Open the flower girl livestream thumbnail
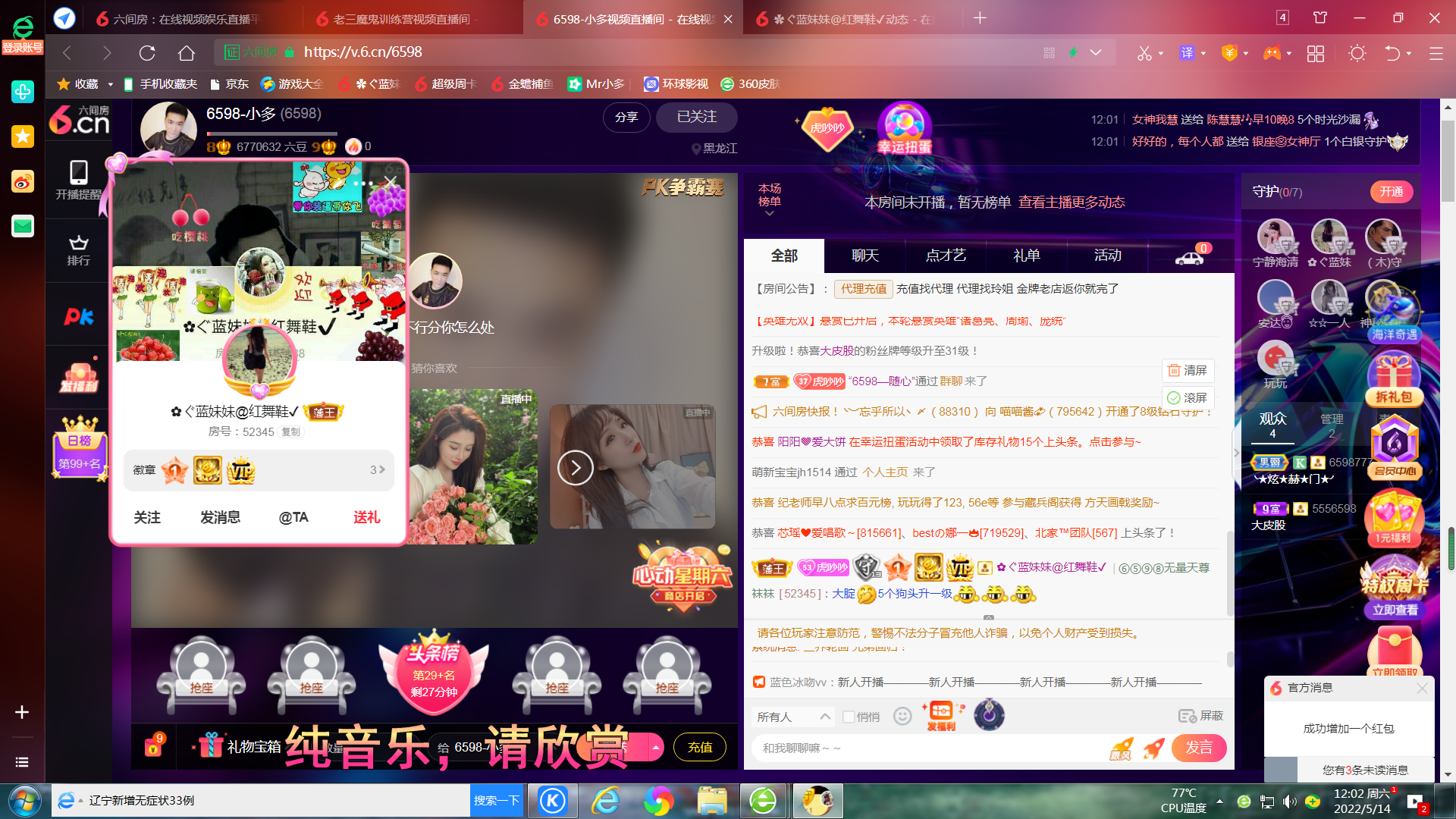This screenshot has width=1456, height=819. [x=473, y=466]
